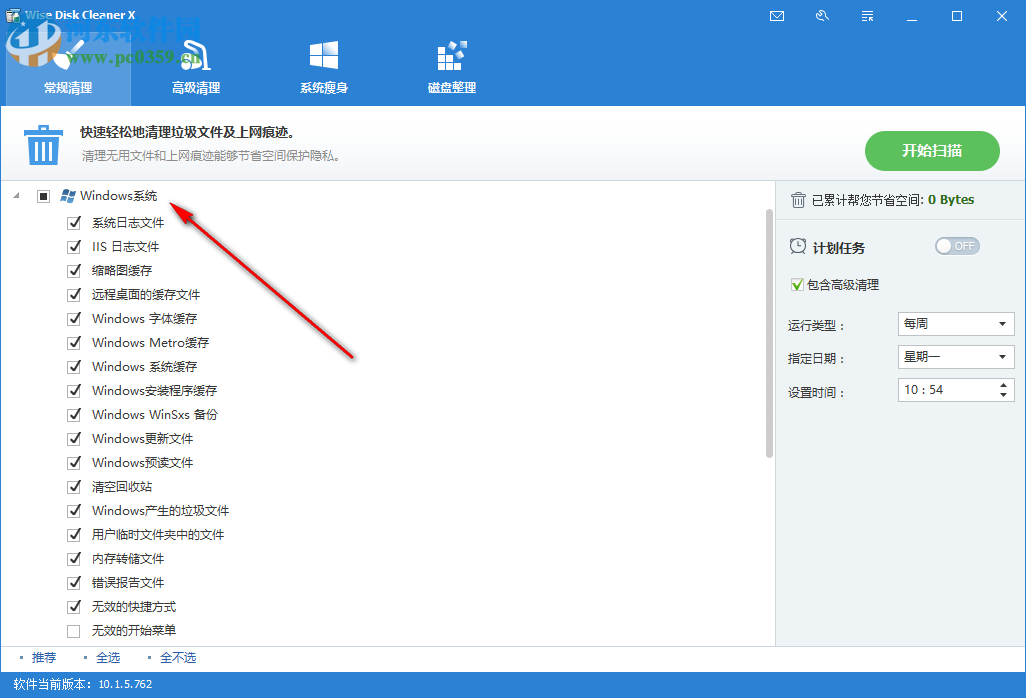Click the 0 Bytes saved space value

951,200
